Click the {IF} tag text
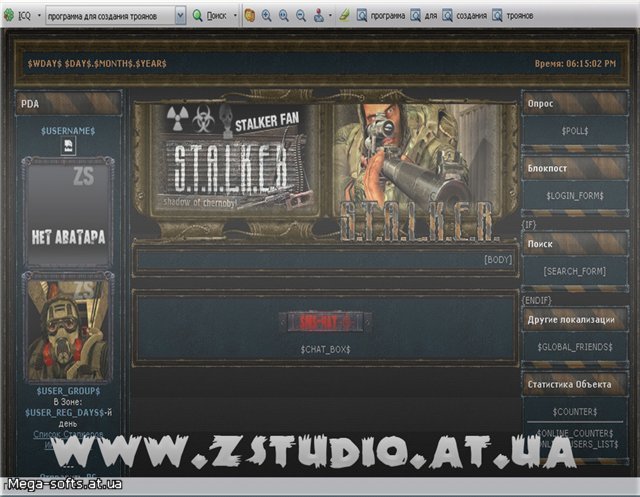This screenshot has height=497, width=640. tap(529, 224)
